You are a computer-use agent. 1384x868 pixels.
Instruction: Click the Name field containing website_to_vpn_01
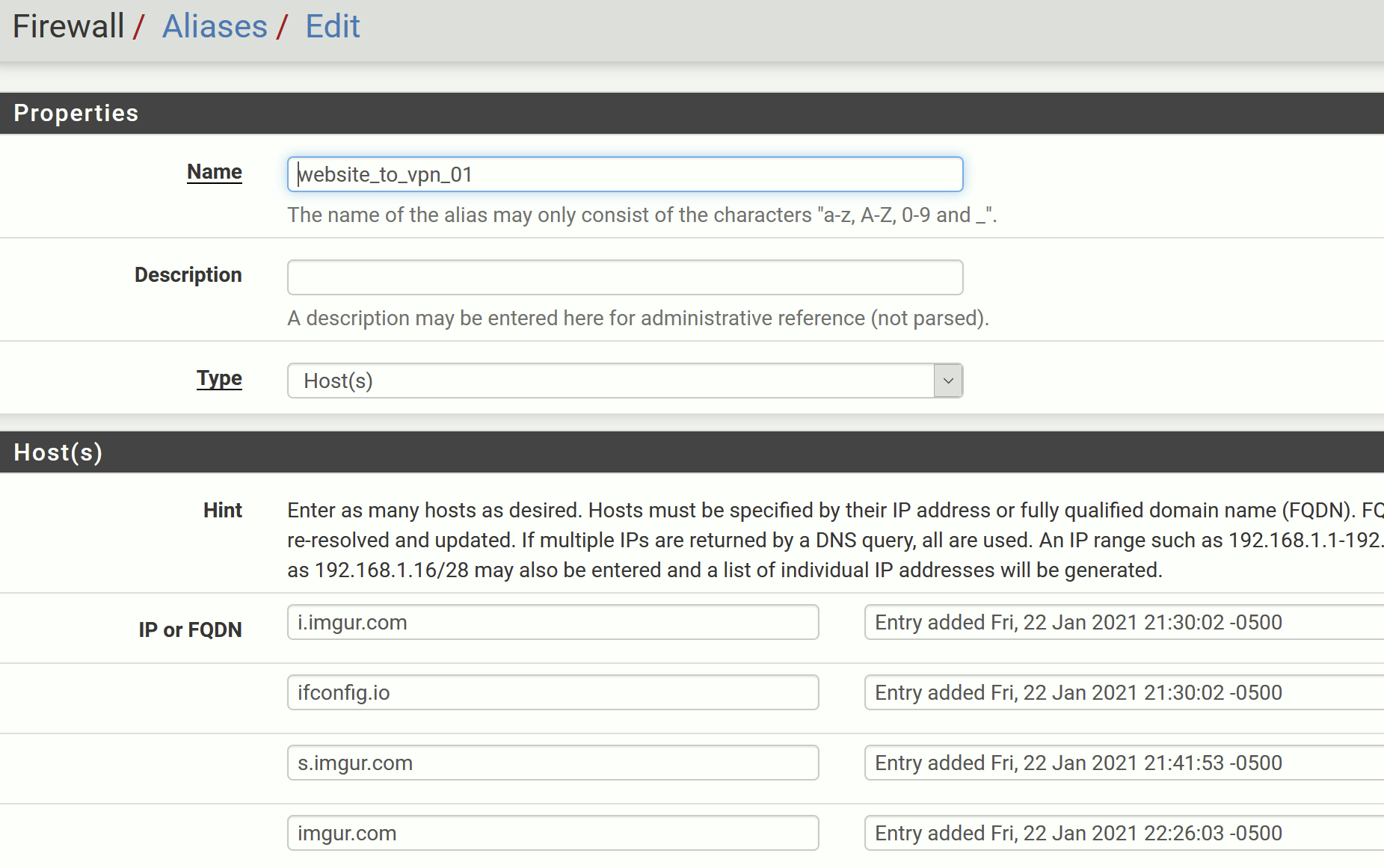pyautogui.click(x=624, y=174)
